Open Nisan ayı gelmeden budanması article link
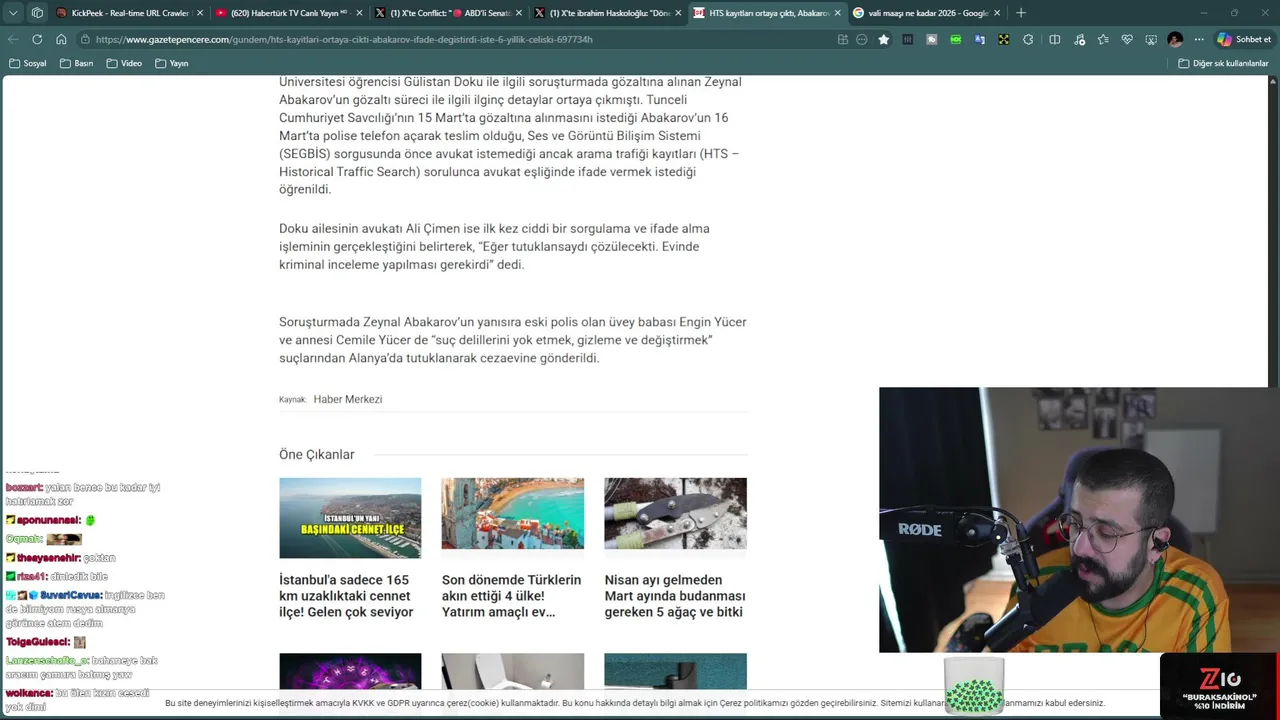Screen dimensions: 1280x720 [x=675, y=596]
